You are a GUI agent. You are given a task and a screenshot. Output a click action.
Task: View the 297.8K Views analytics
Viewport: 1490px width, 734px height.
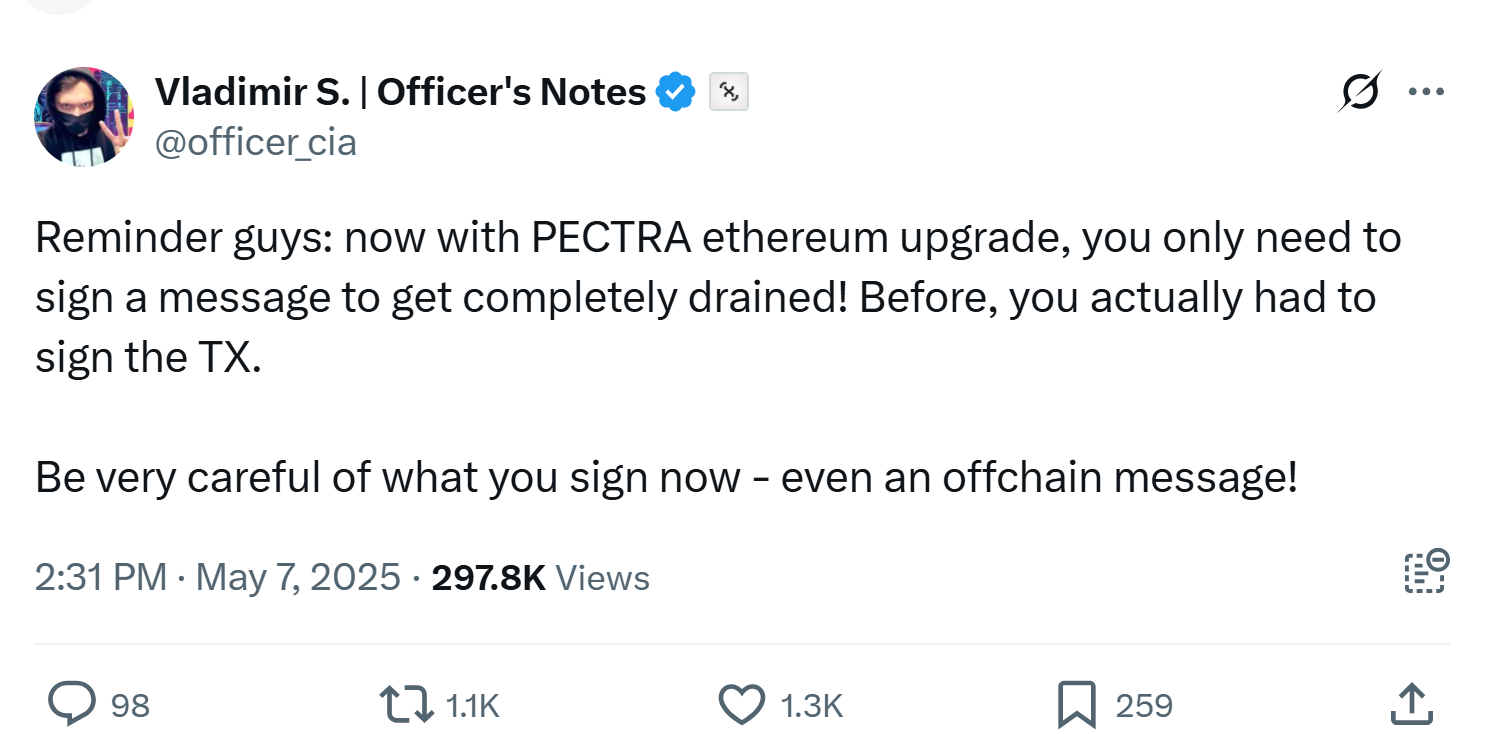click(540, 577)
